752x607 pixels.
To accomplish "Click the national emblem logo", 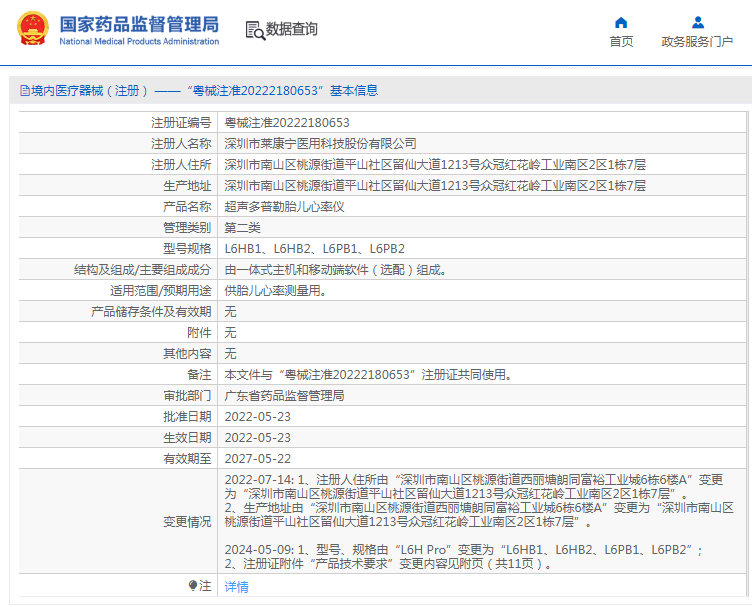I will coord(33,29).
